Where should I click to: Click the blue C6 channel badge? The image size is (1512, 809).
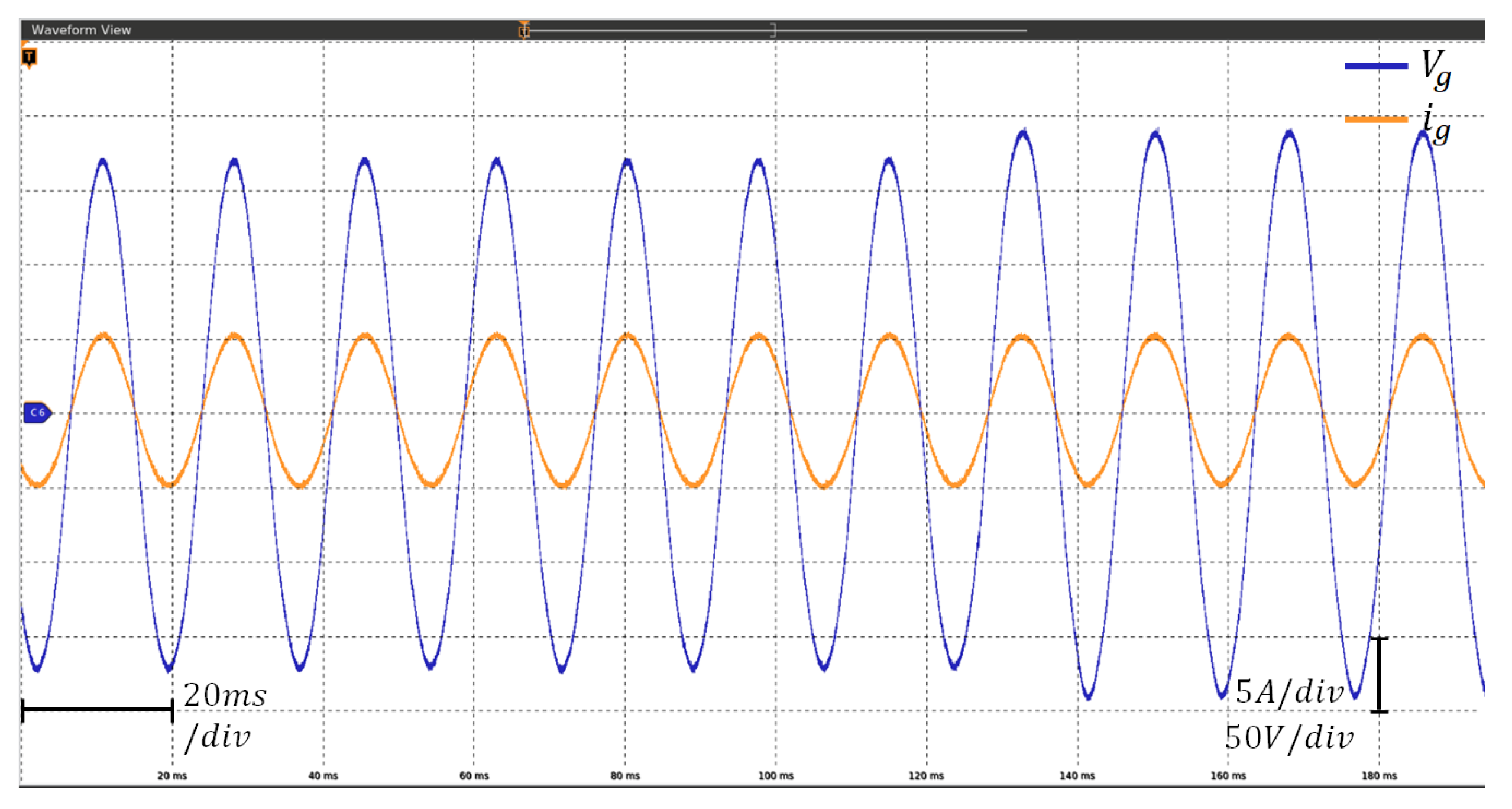pyautogui.click(x=37, y=413)
